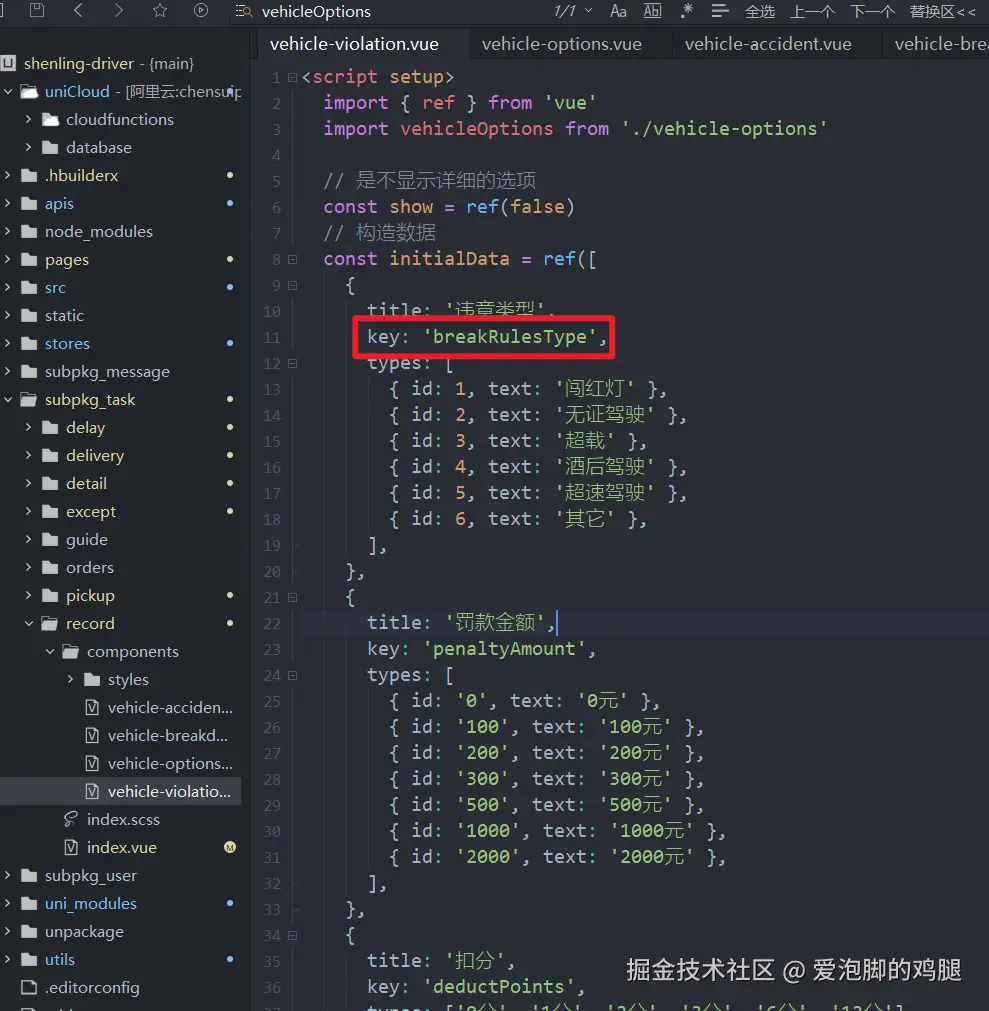Collapse the subpkg_task folder
This screenshot has height=1011, width=989.
pyautogui.click(x=8, y=399)
